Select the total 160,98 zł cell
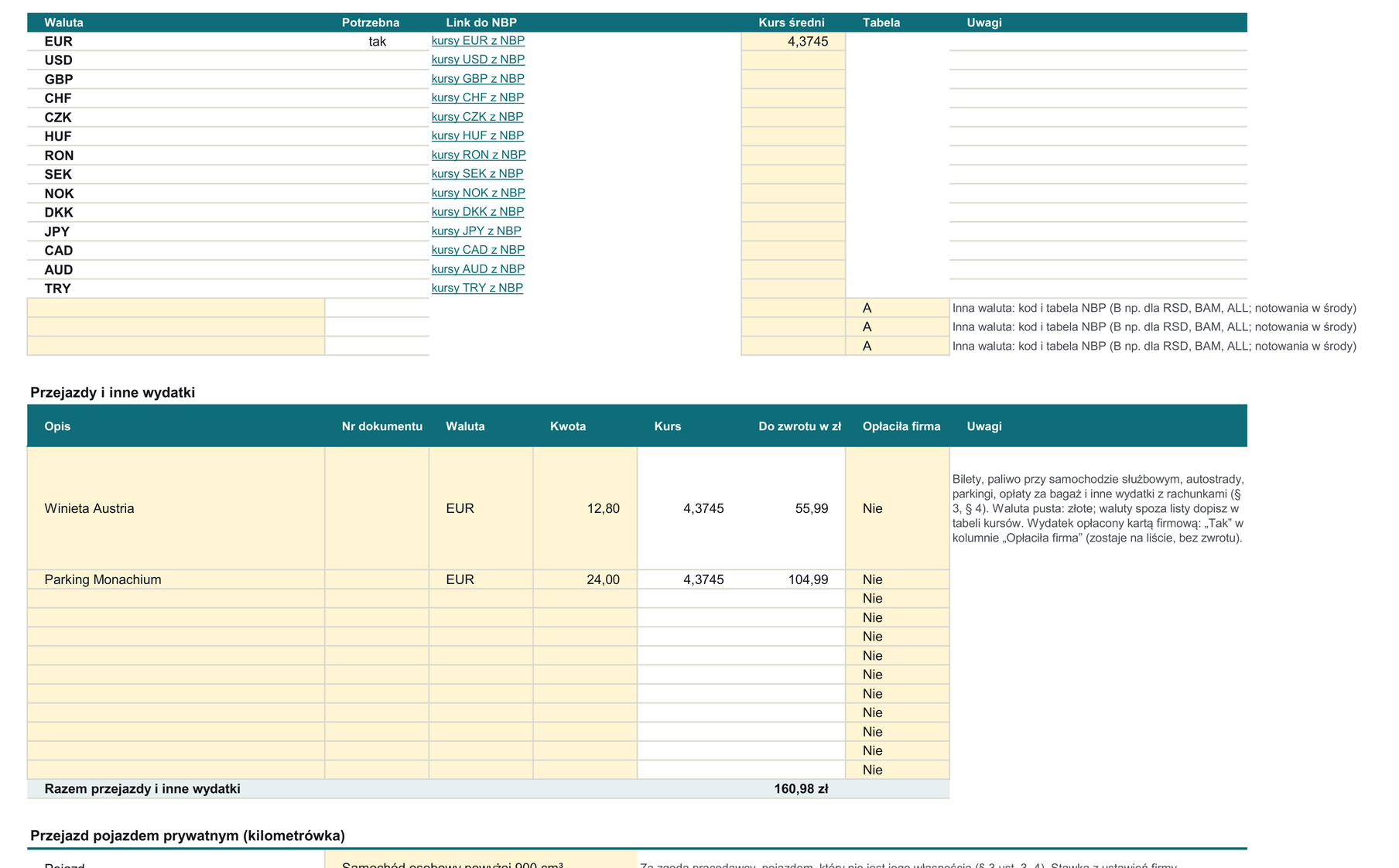 pos(793,789)
